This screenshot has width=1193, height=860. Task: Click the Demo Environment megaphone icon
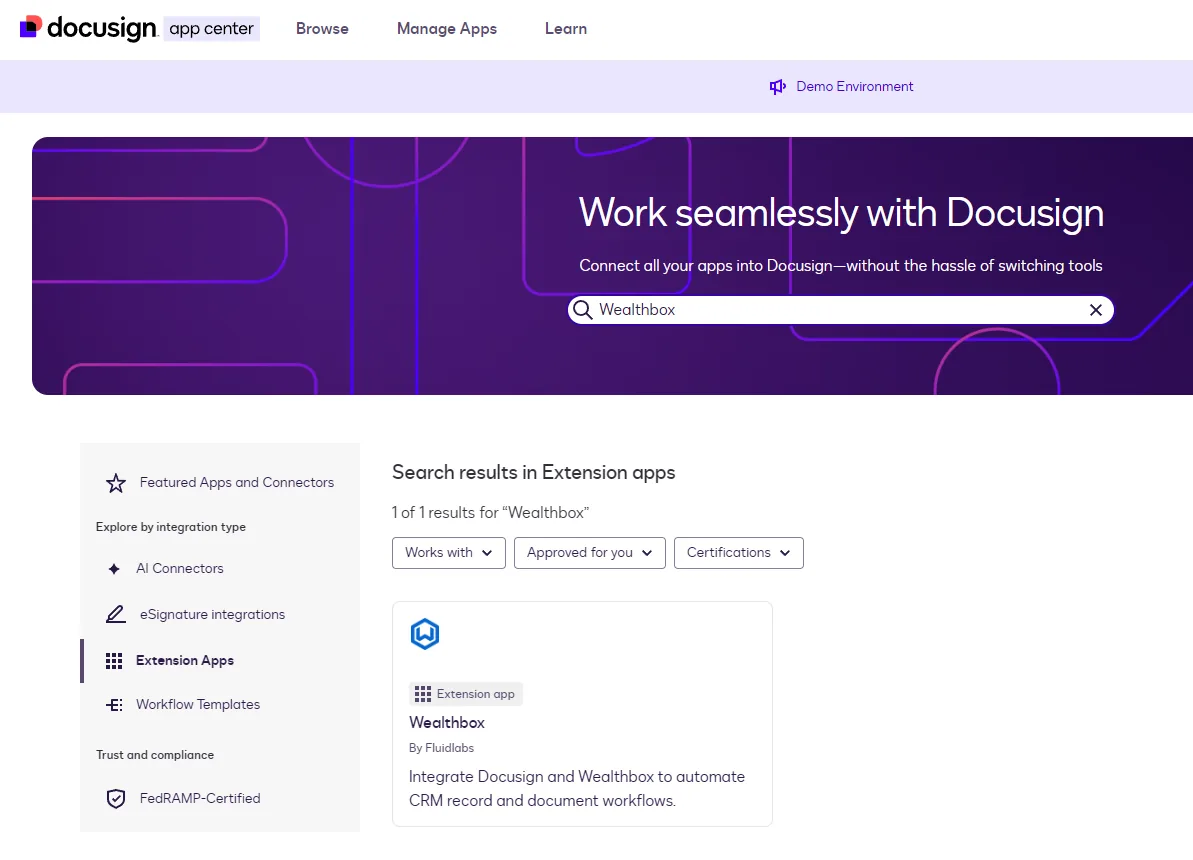(x=777, y=87)
